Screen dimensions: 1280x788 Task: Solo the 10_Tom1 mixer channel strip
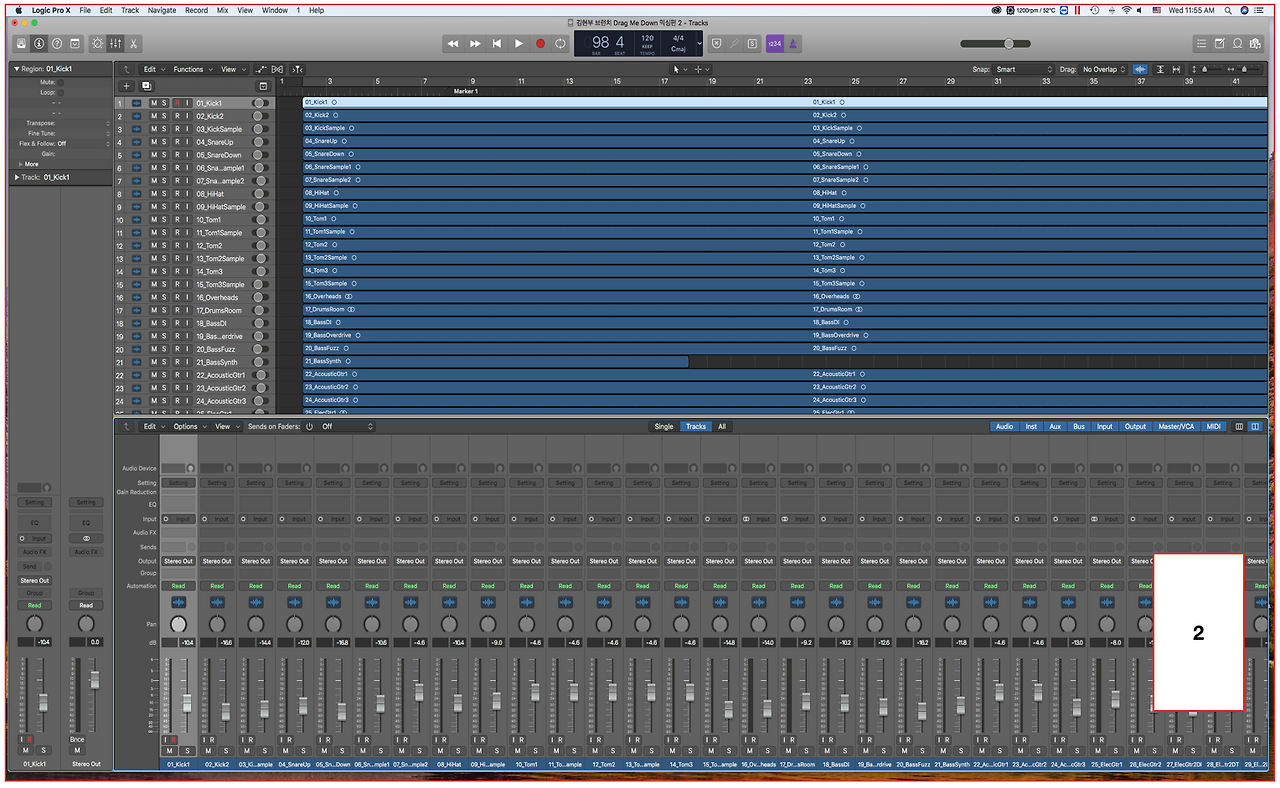click(x=534, y=751)
